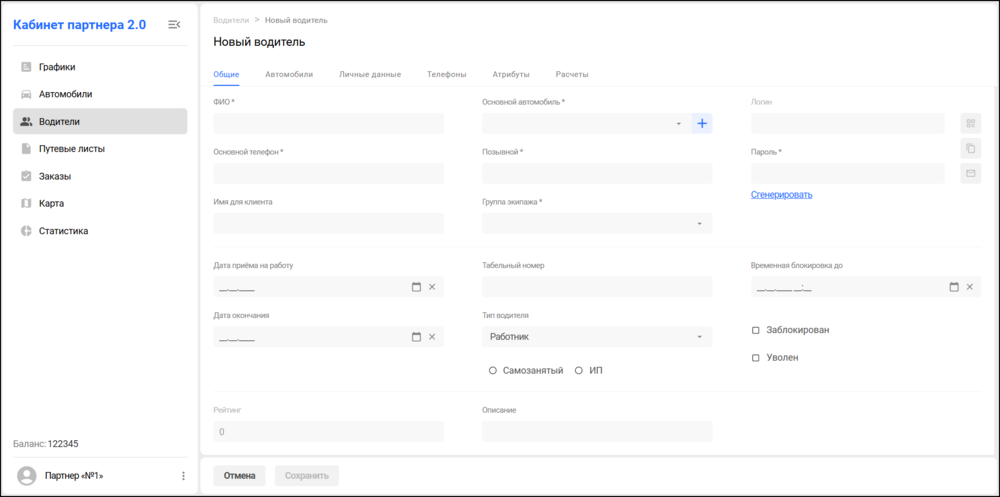This screenshot has height=497, width=1000.
Task: Click the Табельный номер input field
Action: coord(597,287)
